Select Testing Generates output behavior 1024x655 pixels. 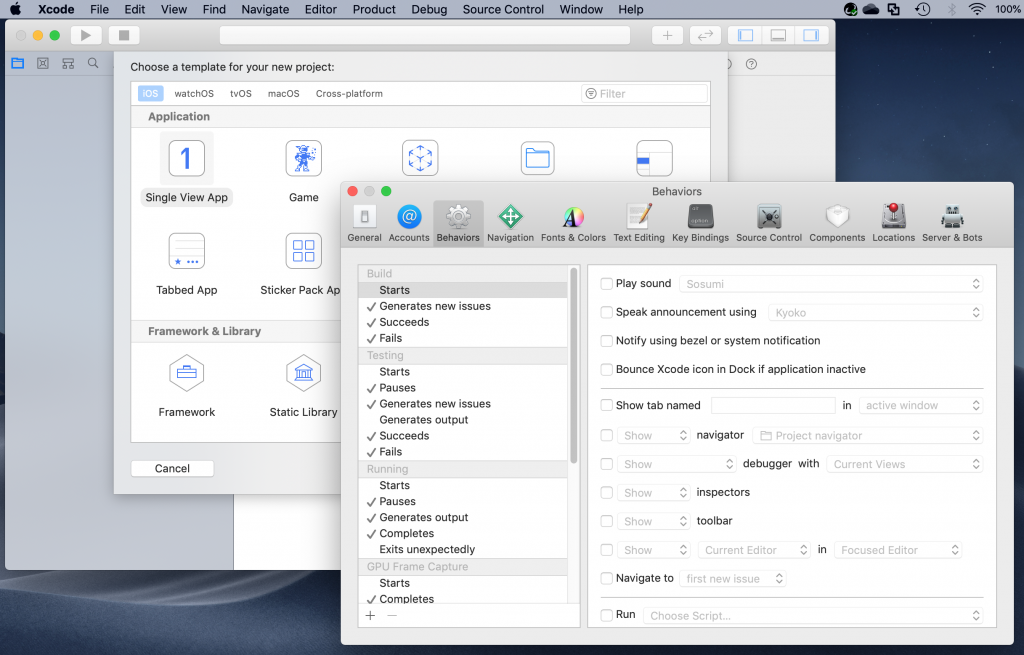click(x=463, y=420)
